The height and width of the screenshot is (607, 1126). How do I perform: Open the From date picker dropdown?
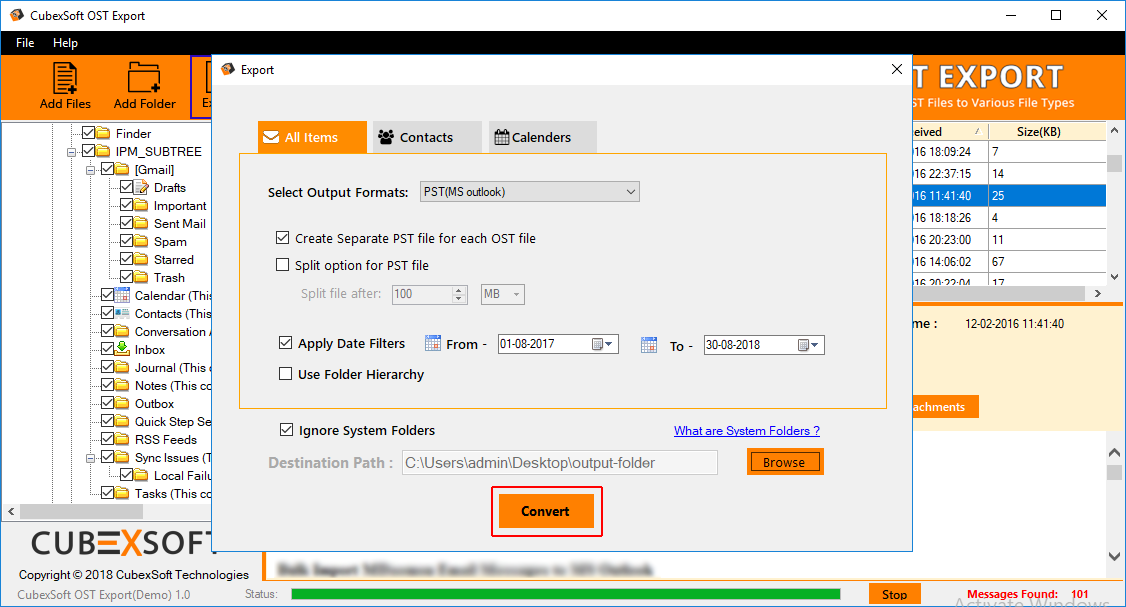pos(603,345)
